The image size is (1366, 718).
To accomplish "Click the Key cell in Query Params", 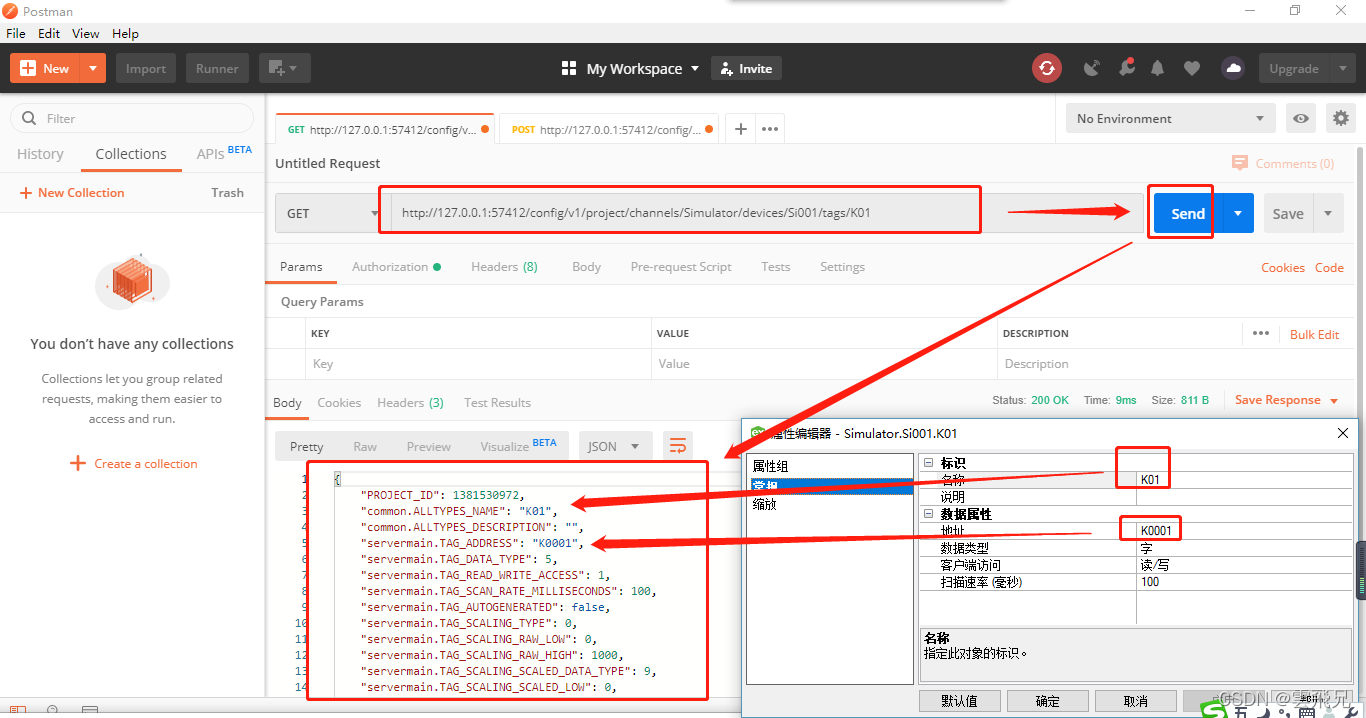I will (479, 364).
